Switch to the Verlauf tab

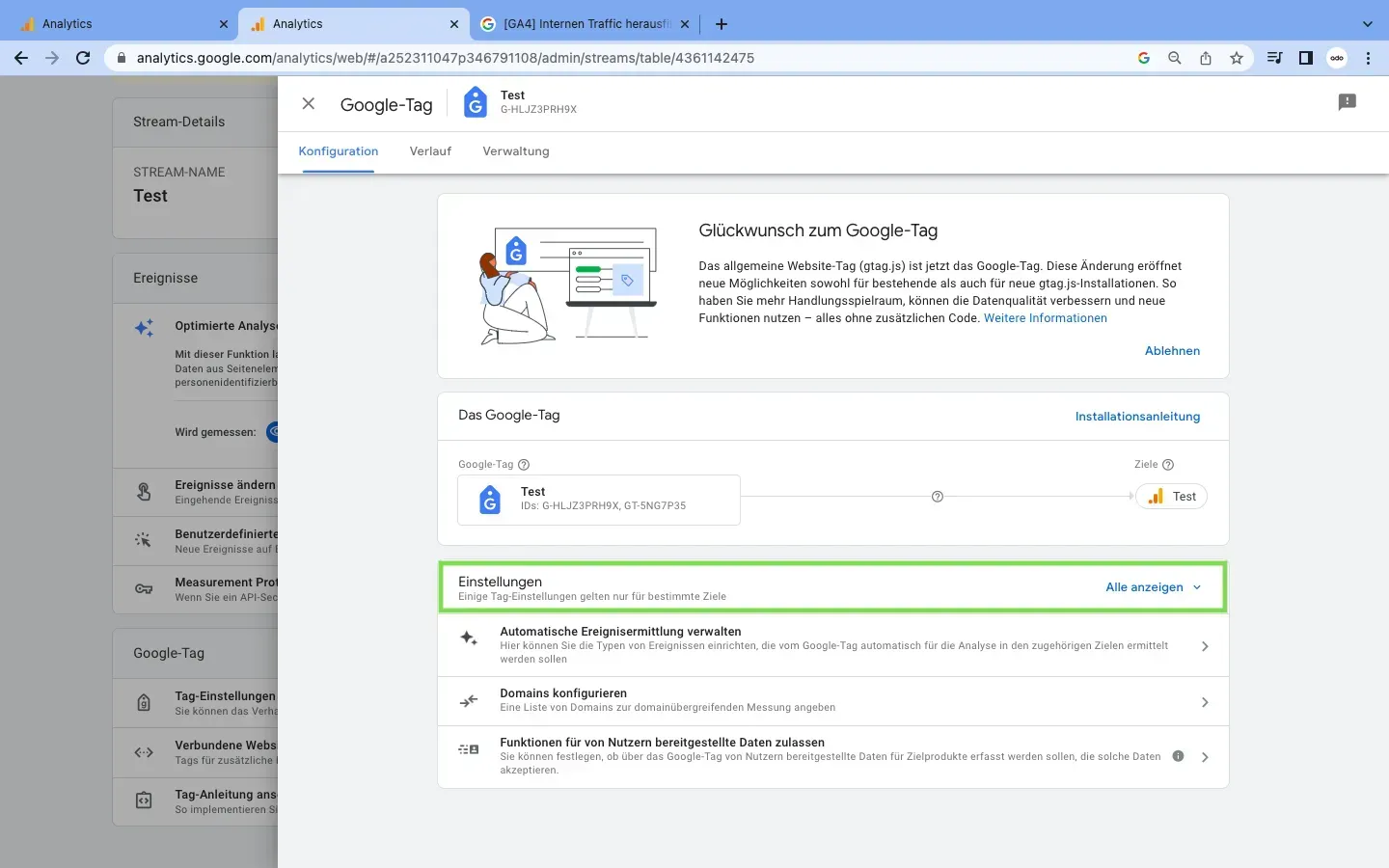(430, 151)
